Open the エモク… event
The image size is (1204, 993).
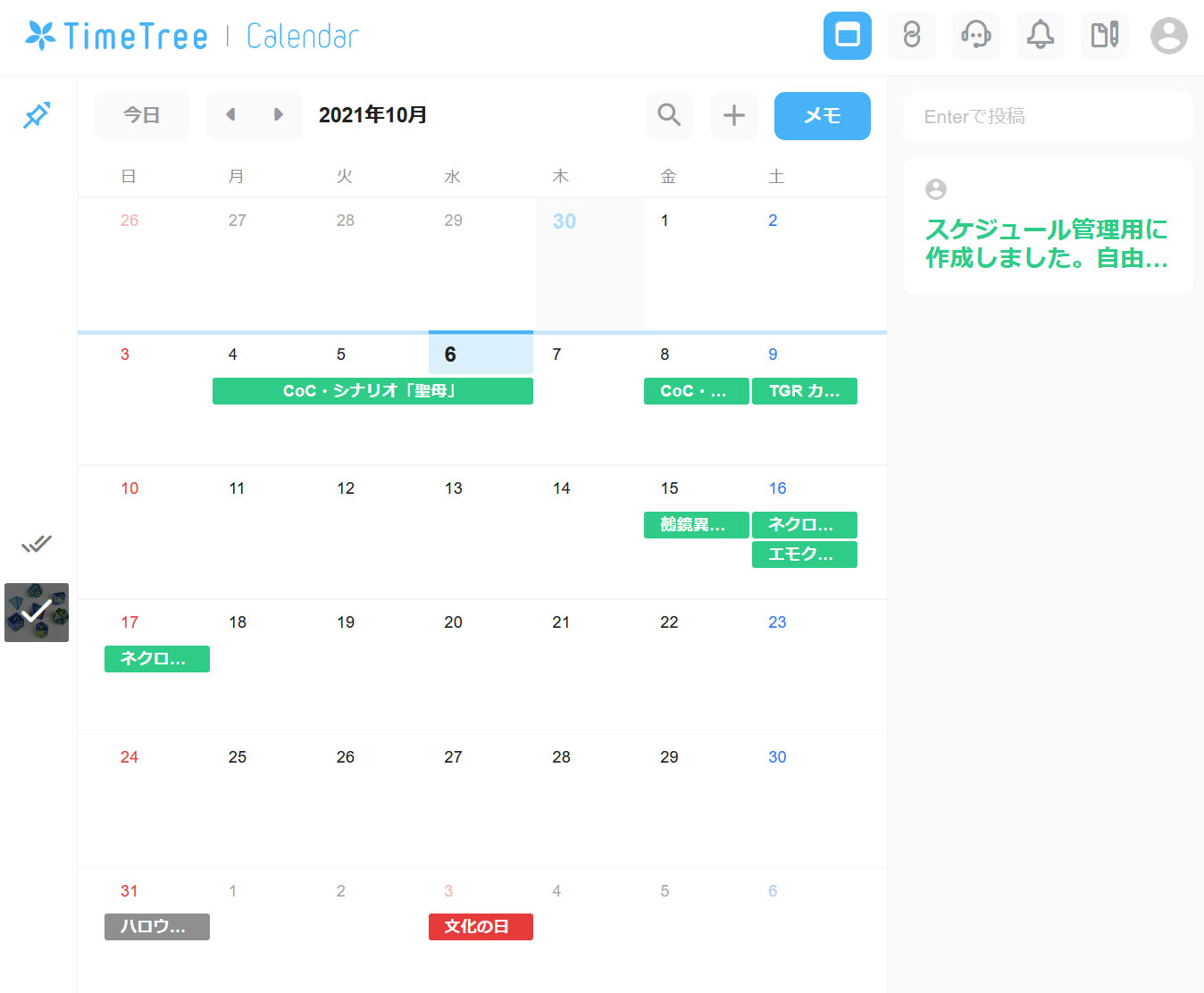tap(805, 555)
